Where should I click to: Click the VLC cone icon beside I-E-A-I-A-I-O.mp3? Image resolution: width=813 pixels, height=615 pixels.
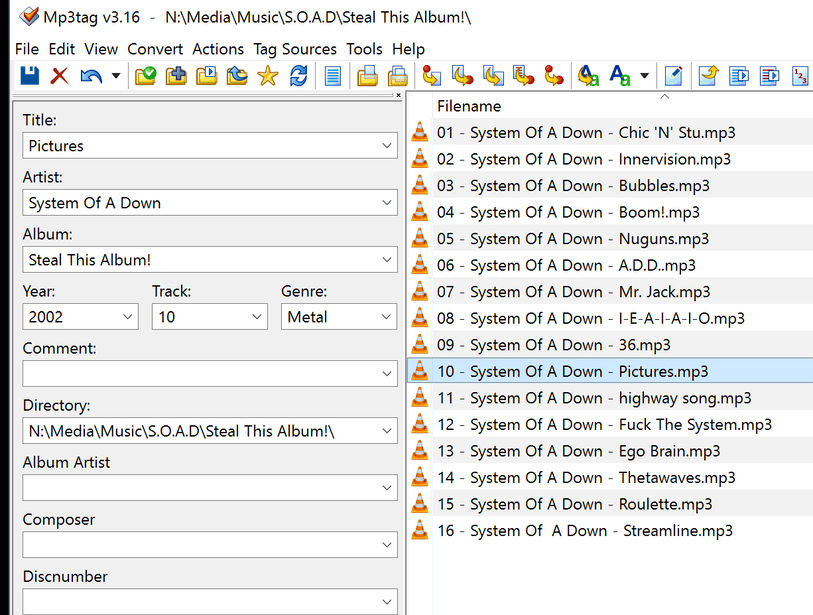click(419, 317)
